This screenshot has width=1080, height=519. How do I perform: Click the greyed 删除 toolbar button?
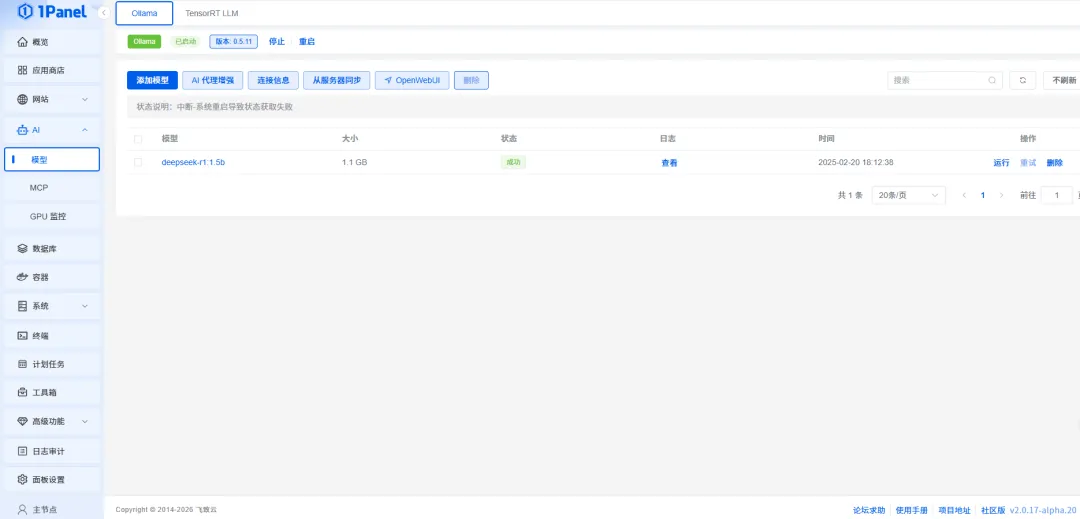click(x=471, y=81)
